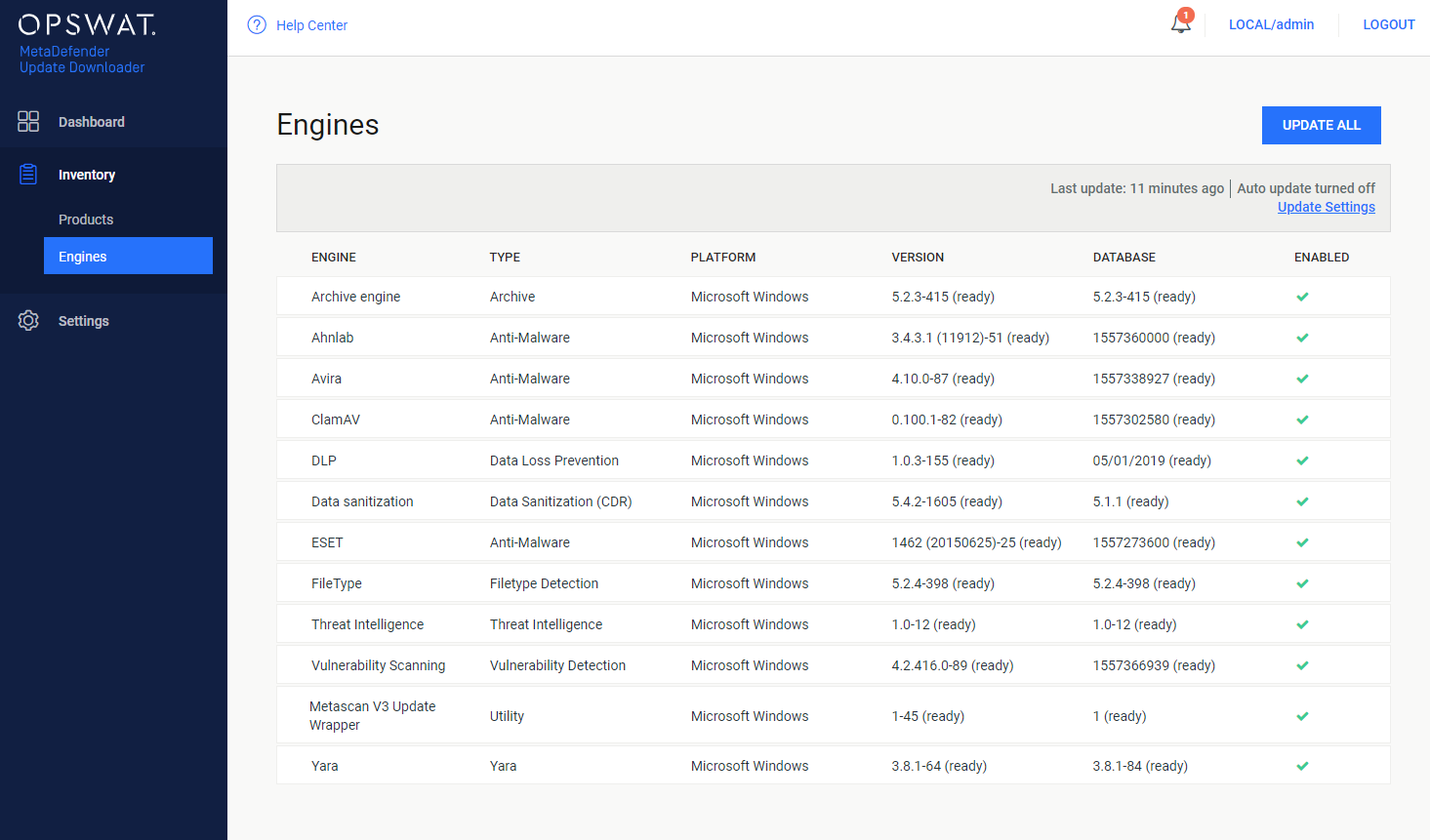Click the TYPE column header
1430x840 pixels.
coord(505,258)
